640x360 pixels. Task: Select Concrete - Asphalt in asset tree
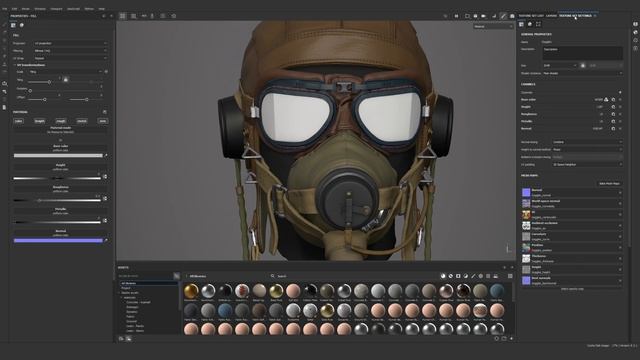click(138, 302)
